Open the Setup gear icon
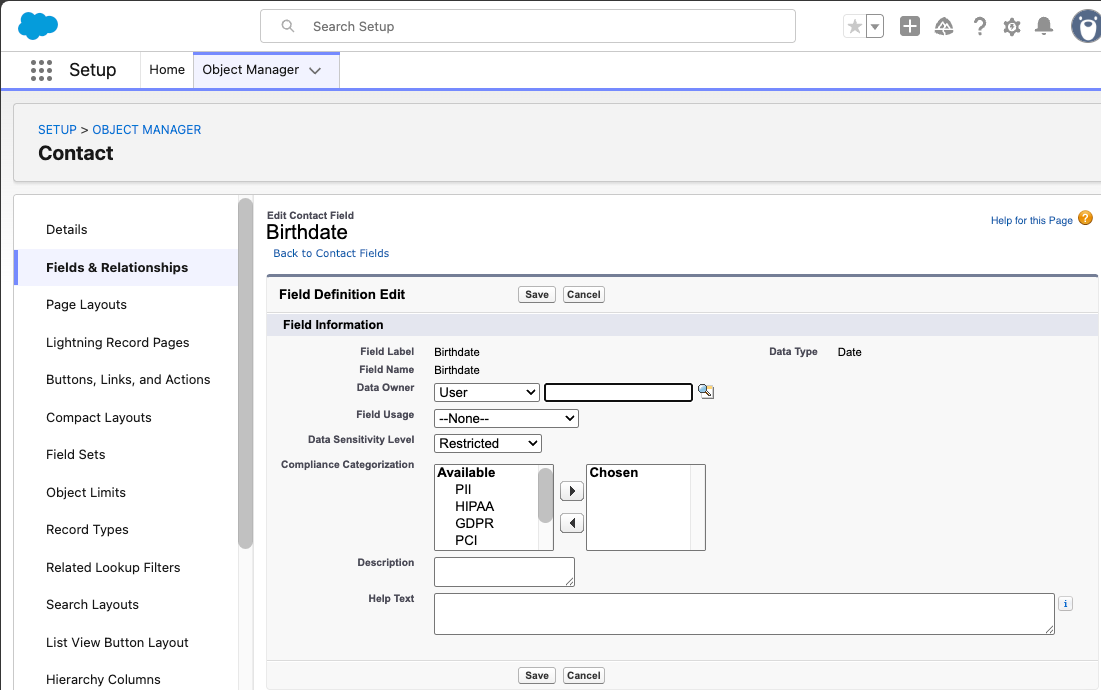The image size is (1101, 690). click(1012, 27)
